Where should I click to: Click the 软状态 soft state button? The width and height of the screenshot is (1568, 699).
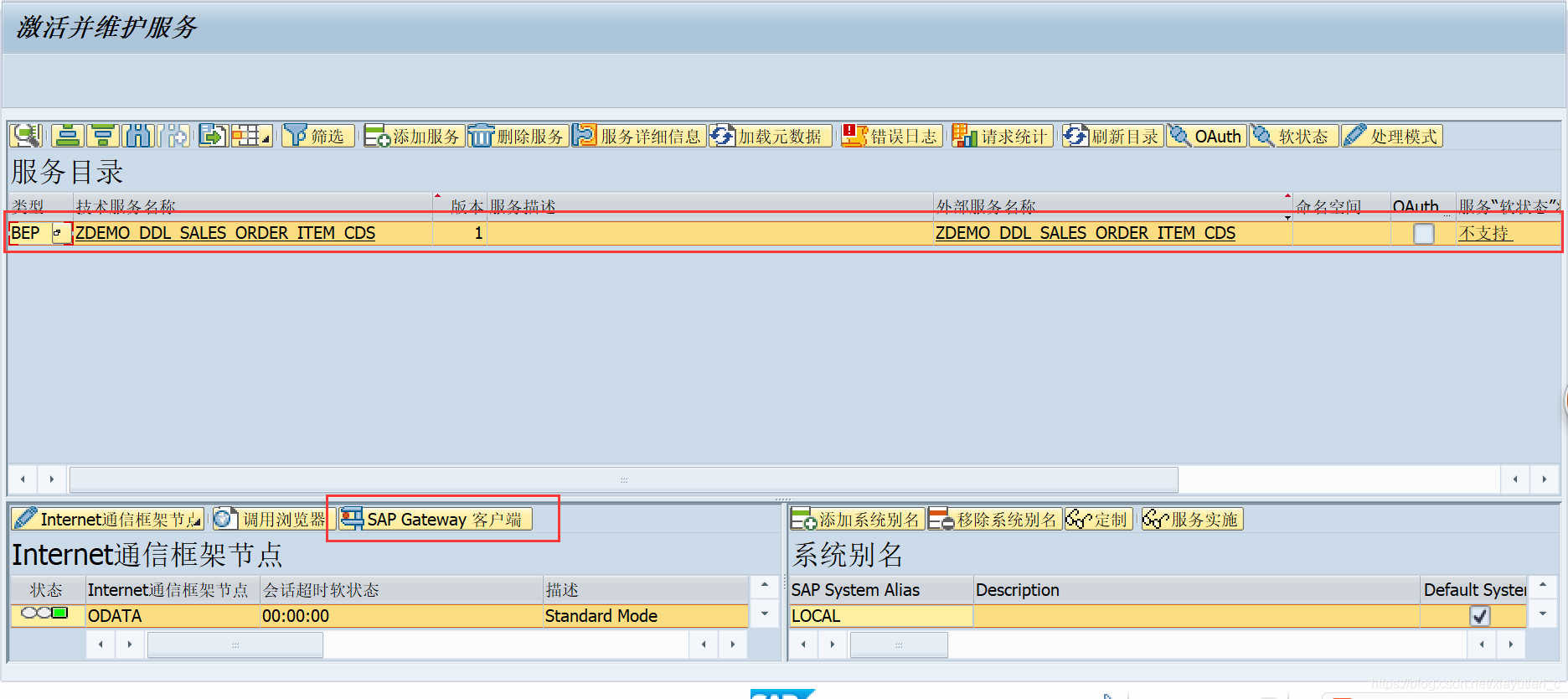click(x=1292, y=136)
